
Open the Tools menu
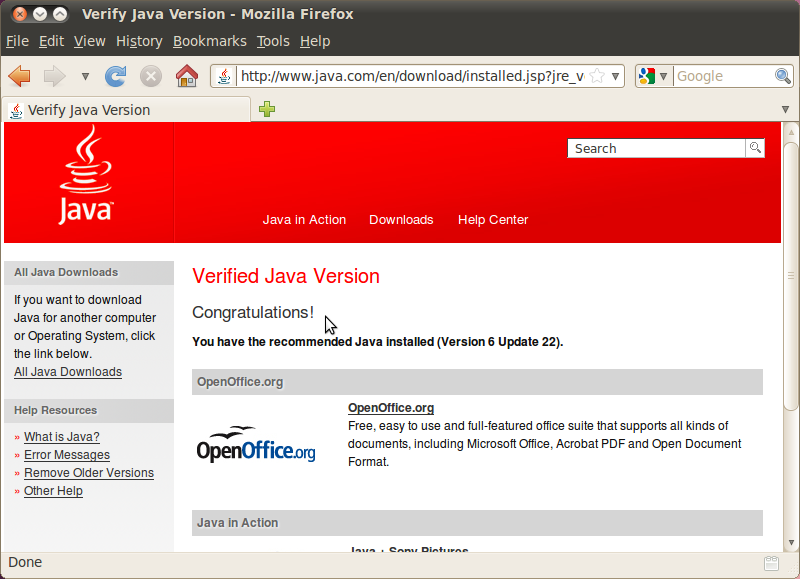tap(273, 41)
